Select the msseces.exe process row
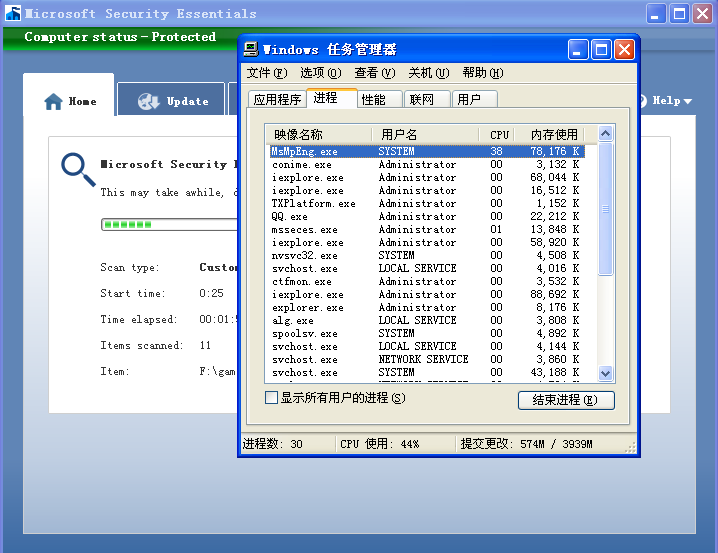This screenshot has width=718, height=553. pyautogui.click(x=427, y=229)
